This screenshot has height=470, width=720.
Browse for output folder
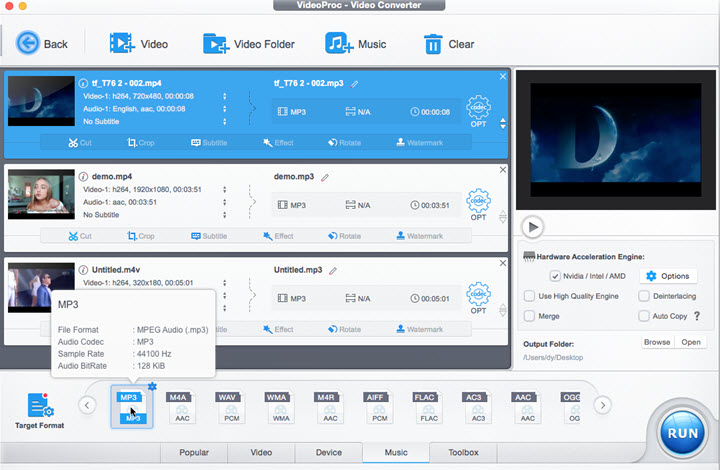coord(657,342)
